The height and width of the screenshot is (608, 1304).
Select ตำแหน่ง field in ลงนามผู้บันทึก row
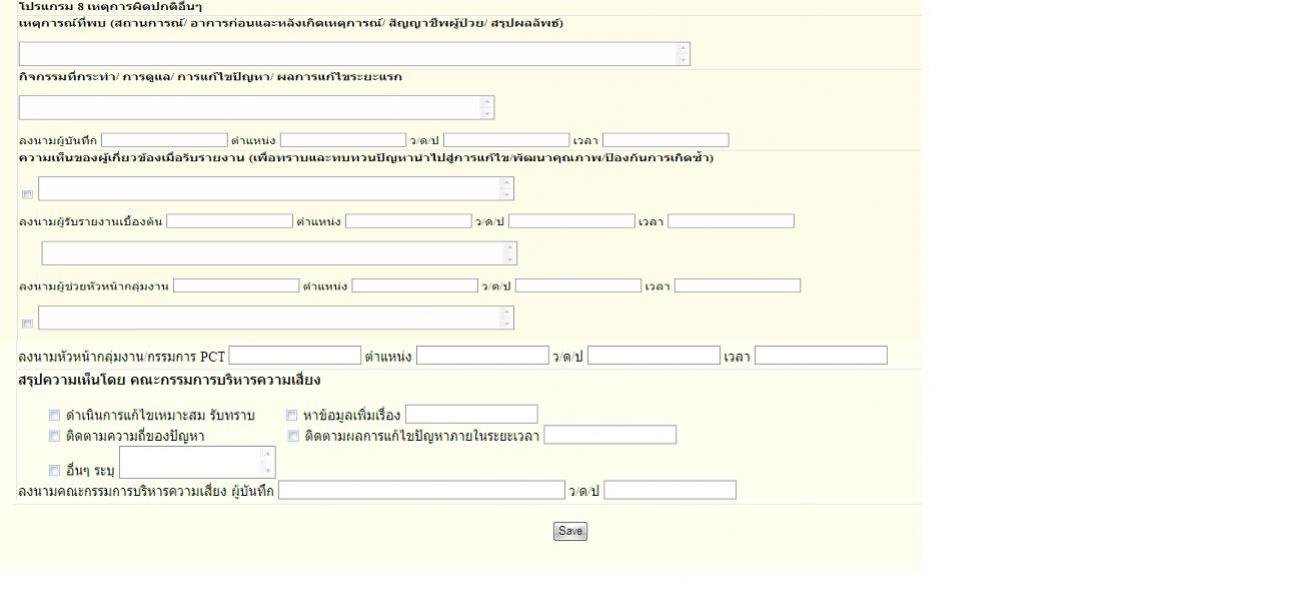pyautogui.click(x=343, y=140)
